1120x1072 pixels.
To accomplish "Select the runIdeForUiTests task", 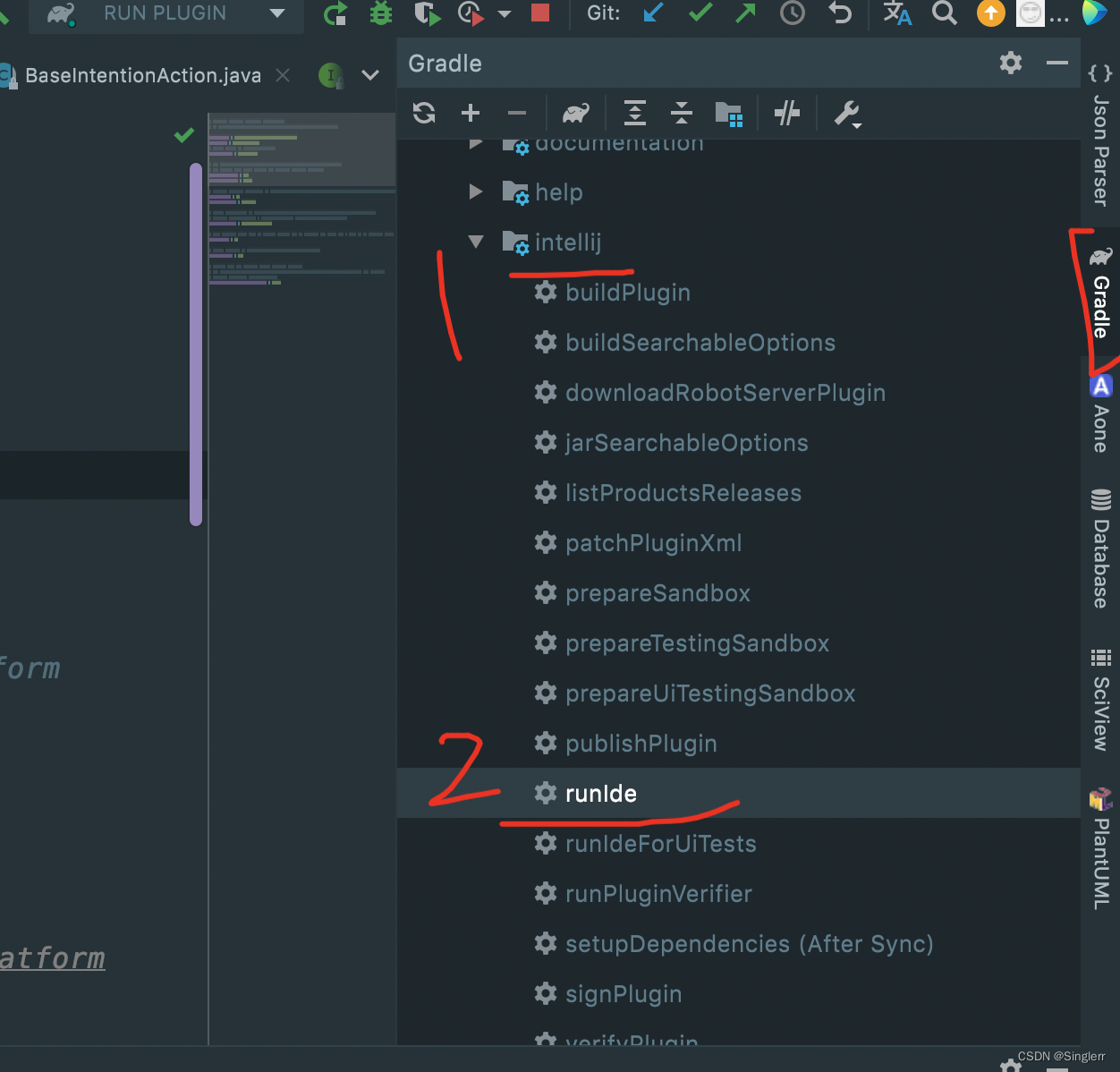I will coord(645,844).
